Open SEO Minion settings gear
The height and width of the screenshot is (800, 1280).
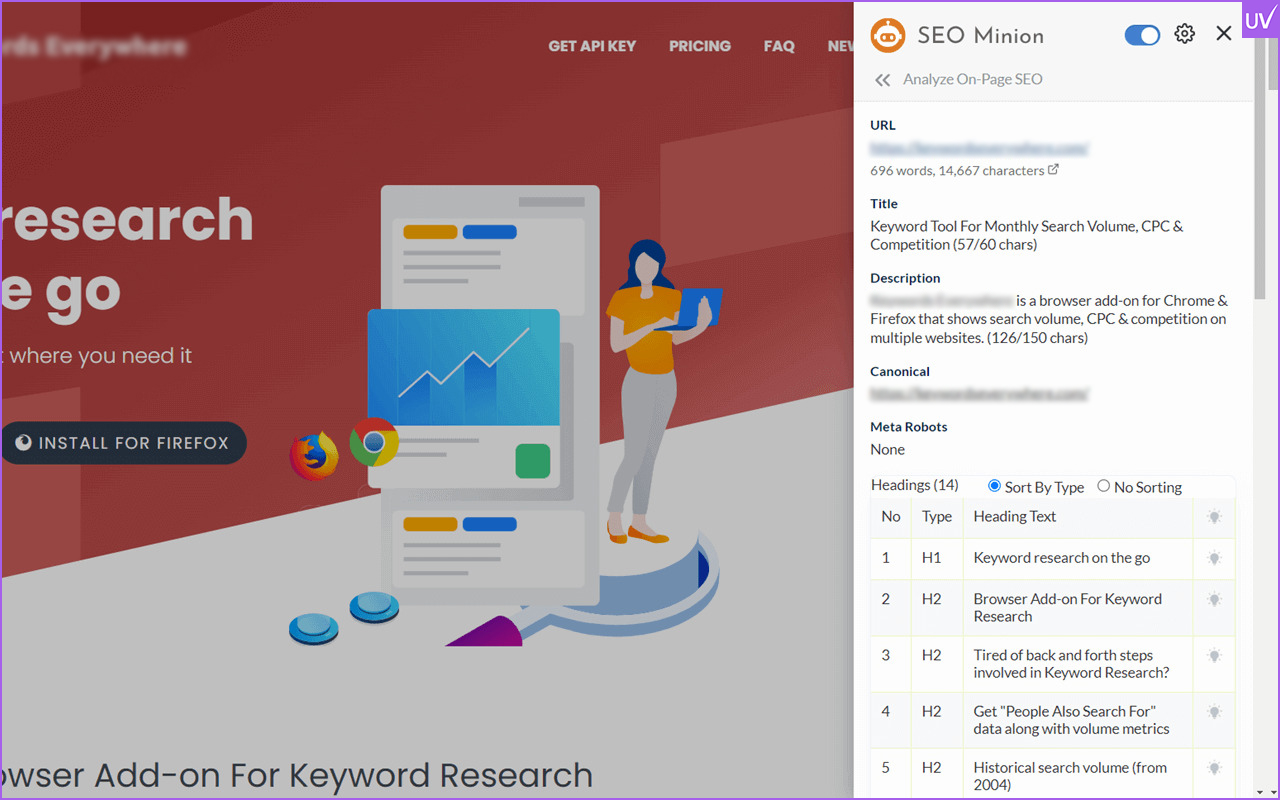pos(1185,34)
